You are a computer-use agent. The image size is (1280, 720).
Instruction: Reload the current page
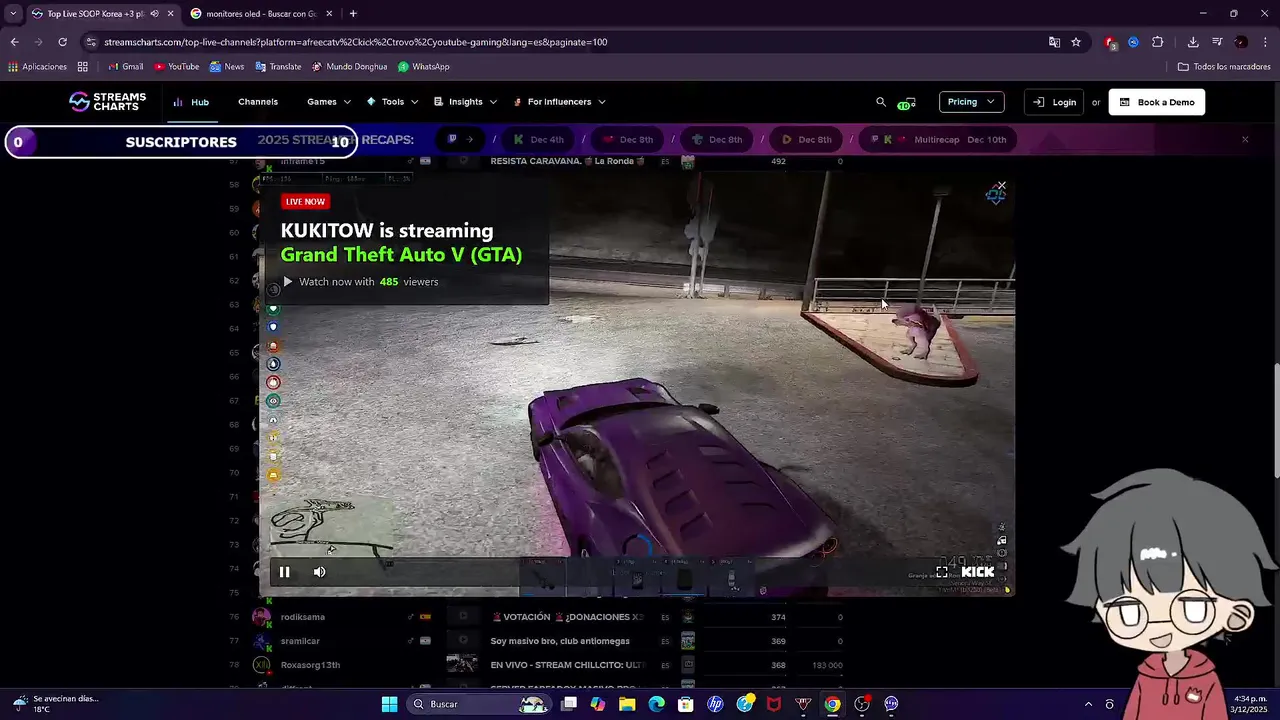tap(62, 42)
